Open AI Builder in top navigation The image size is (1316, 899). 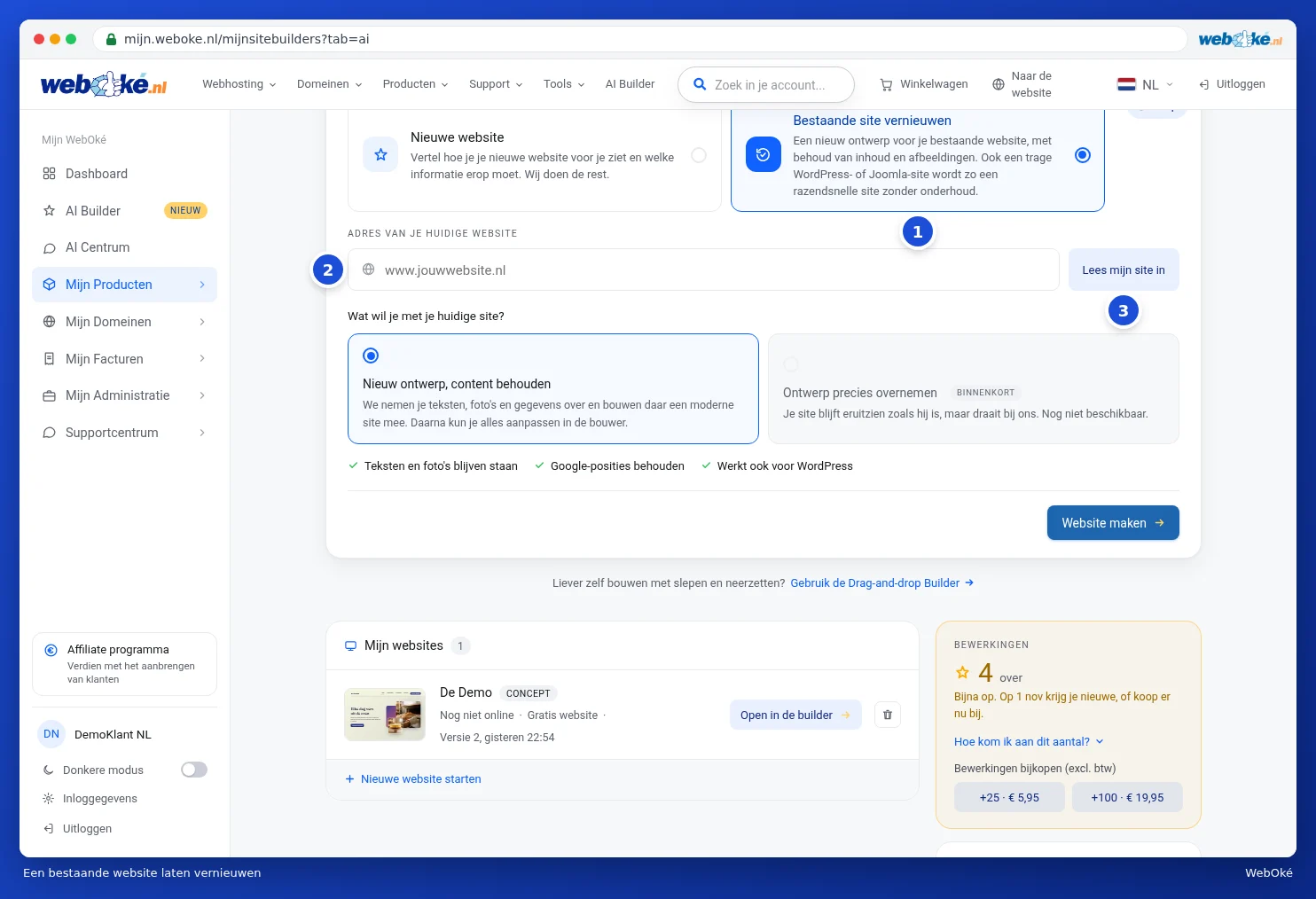(630, 84)
